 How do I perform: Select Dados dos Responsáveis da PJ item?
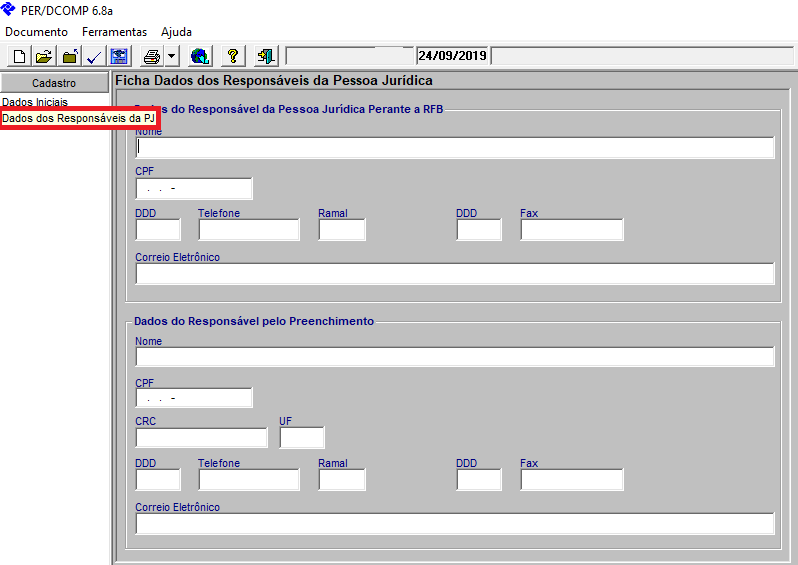(x=78, y=119)
